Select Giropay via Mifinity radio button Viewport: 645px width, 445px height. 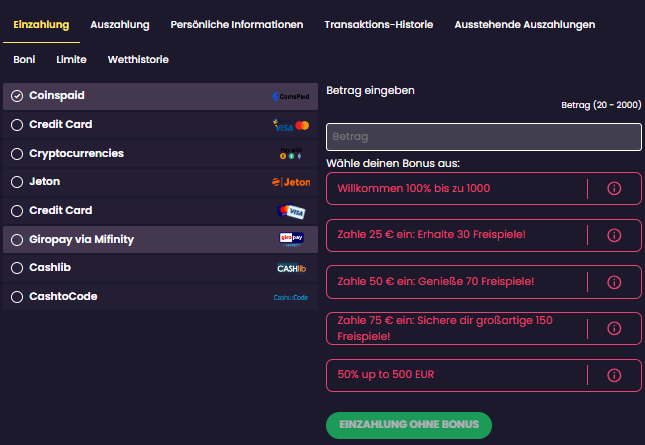click(x=17, y=240)
